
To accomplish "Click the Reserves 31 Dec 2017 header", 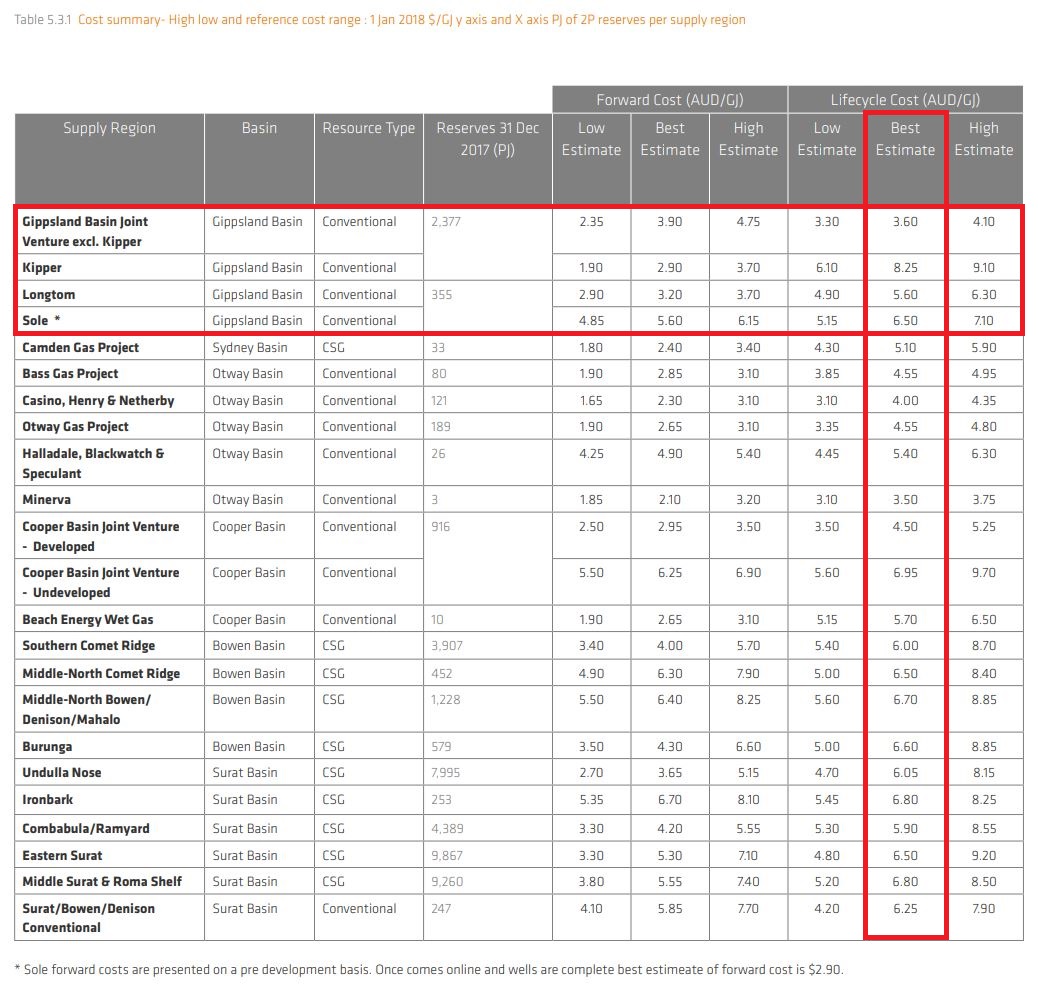I will 487,139.
